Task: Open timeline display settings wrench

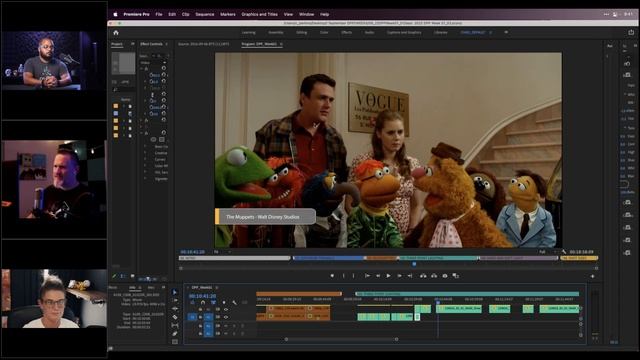Action: click(234, 303)
